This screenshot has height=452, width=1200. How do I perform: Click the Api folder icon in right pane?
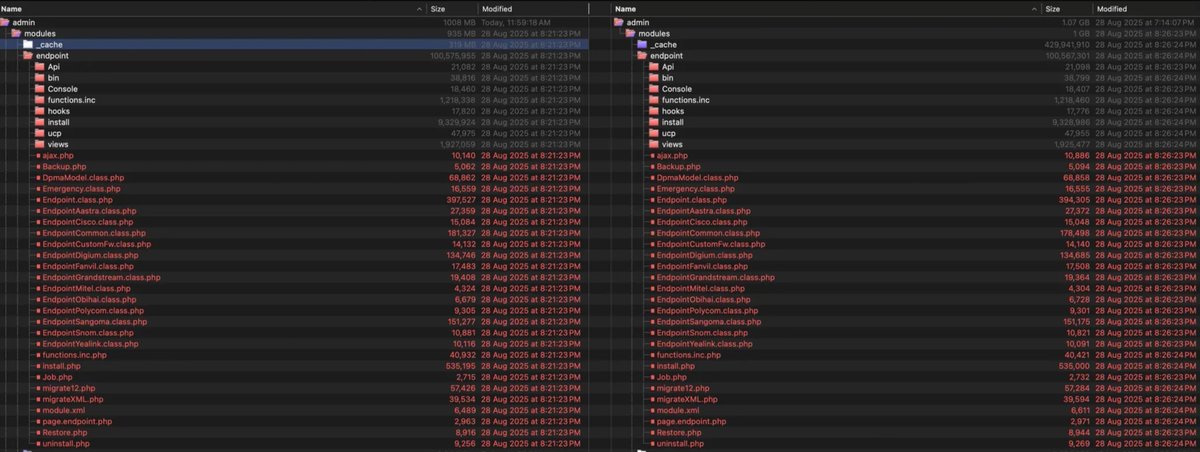point(654,66)
